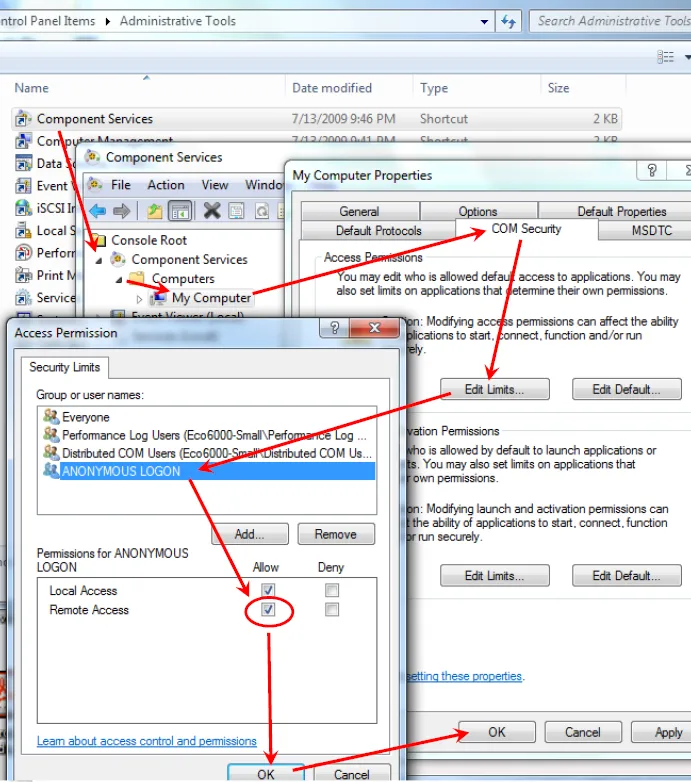Switch to the MSDTC tab
Viewport: 691px width, 782px height.
[x=645, y=230]
